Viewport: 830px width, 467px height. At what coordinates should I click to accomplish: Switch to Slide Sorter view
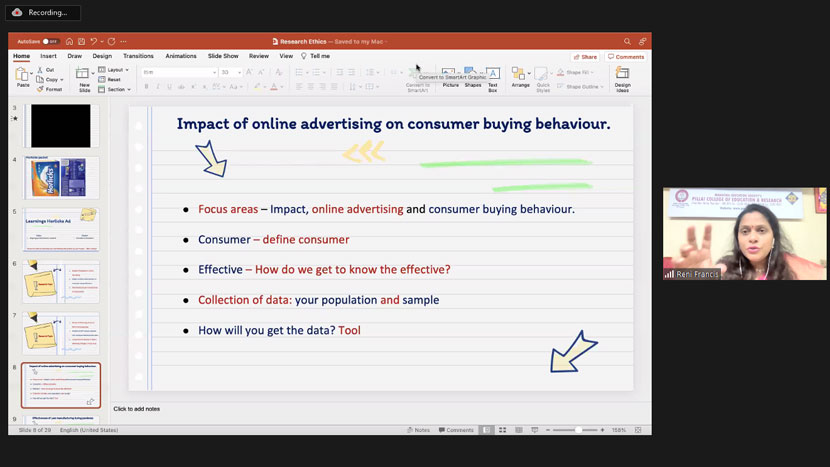click(x=502, y=430)
